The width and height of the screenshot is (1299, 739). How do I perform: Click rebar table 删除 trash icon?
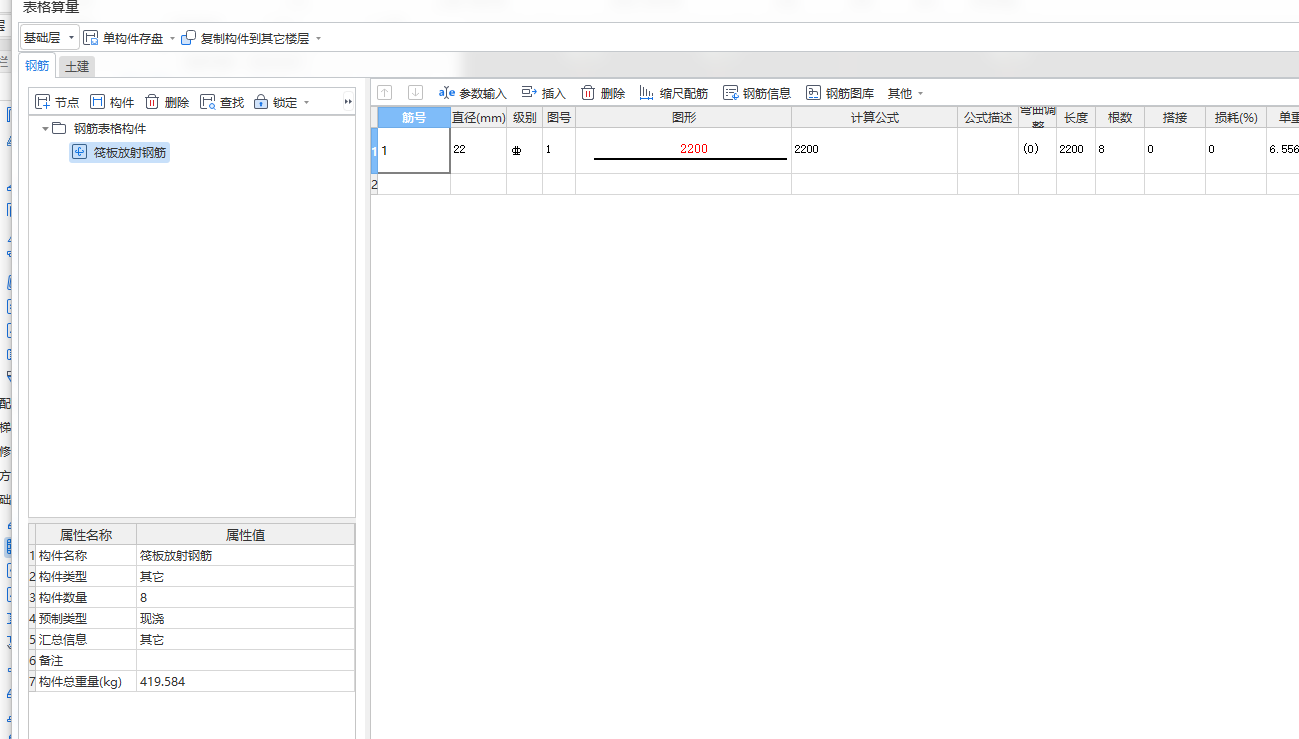pyautogui.click(x=589, y=93)
